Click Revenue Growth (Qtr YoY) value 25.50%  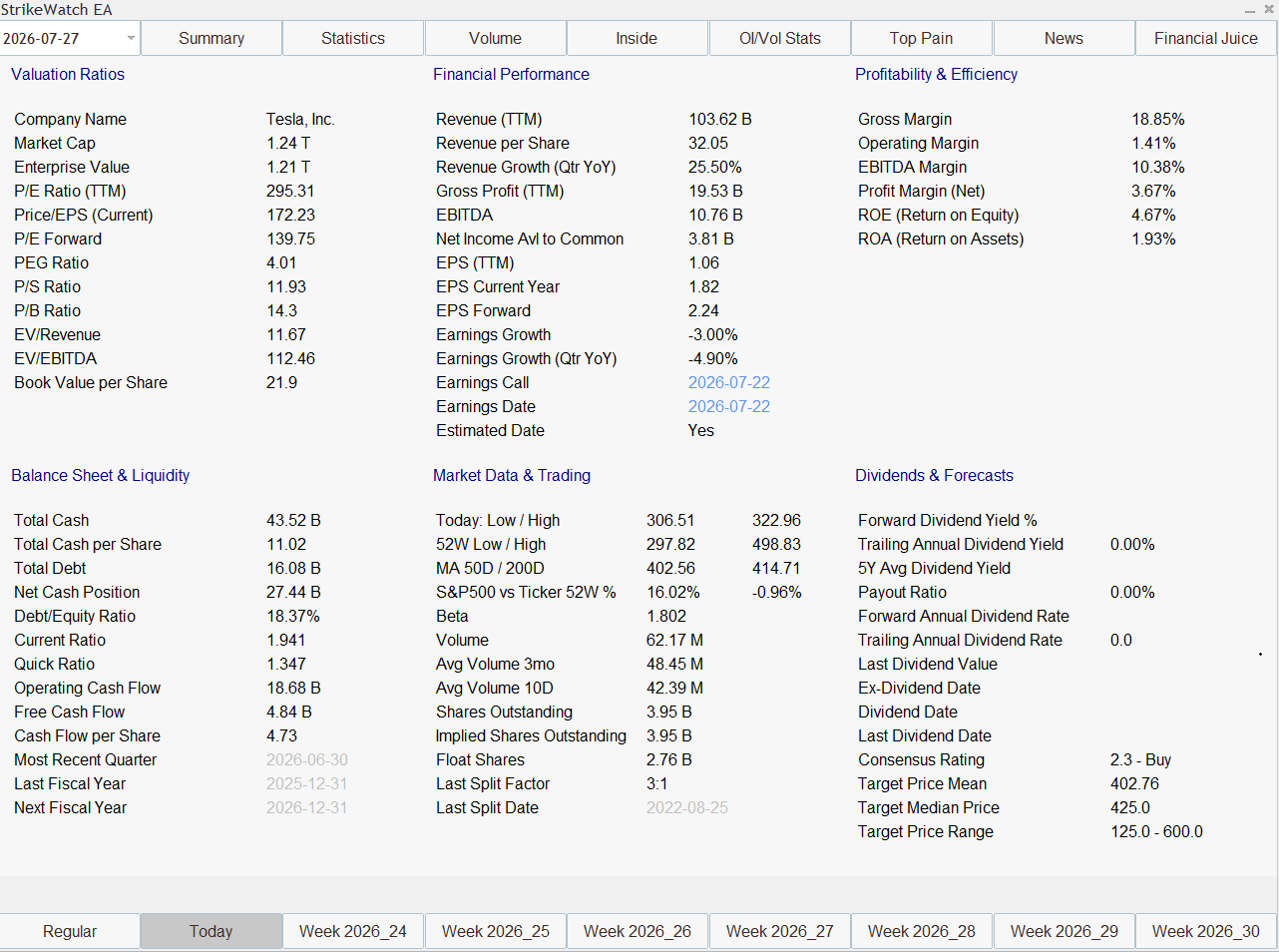pyautogui.click(x=715, y=168)
